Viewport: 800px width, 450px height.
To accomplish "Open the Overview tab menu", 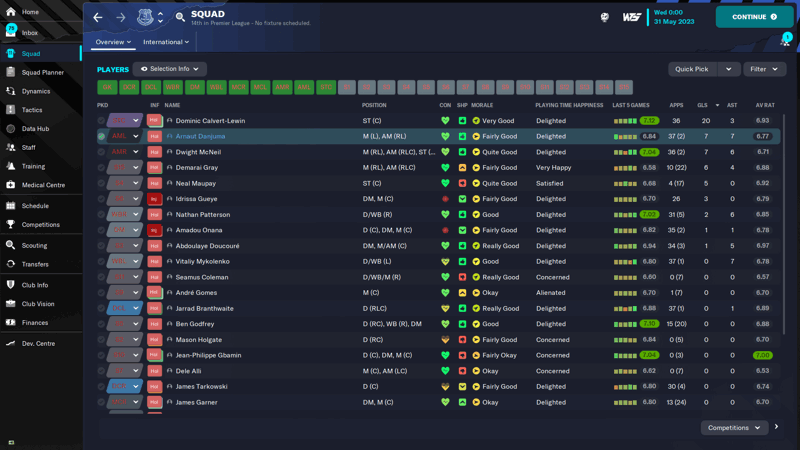I will click(x=113, y=42).
